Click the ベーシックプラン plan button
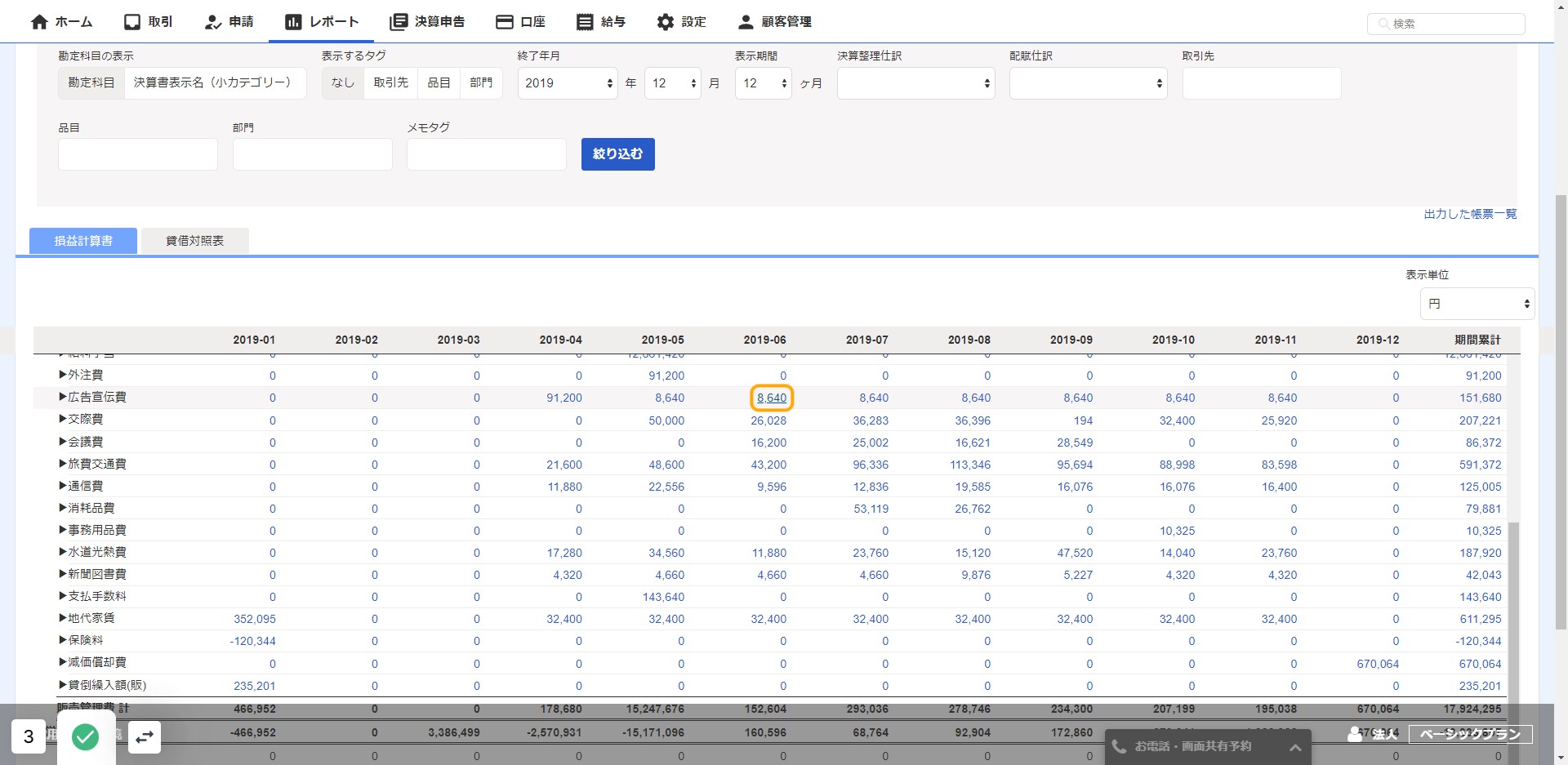The width and height of the screenshot is (1568, 765). click(x=1470, y=734)
